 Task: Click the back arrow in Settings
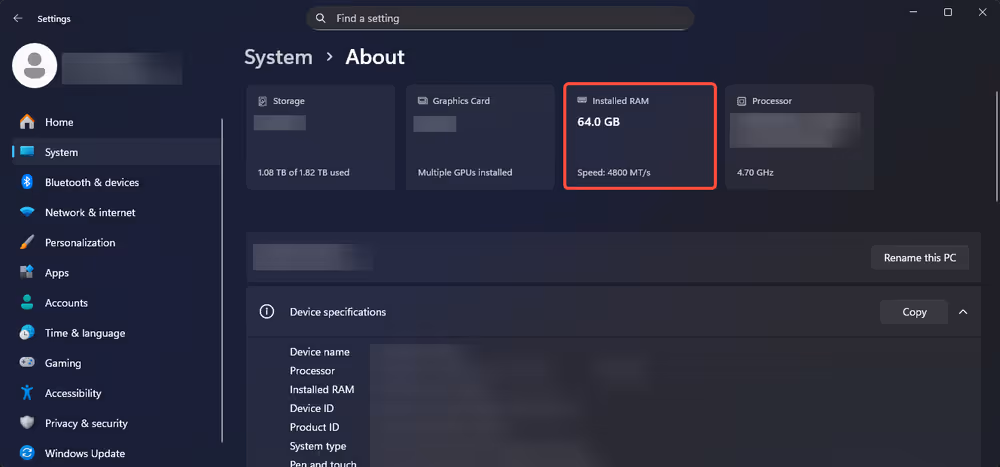click(17, 18)
